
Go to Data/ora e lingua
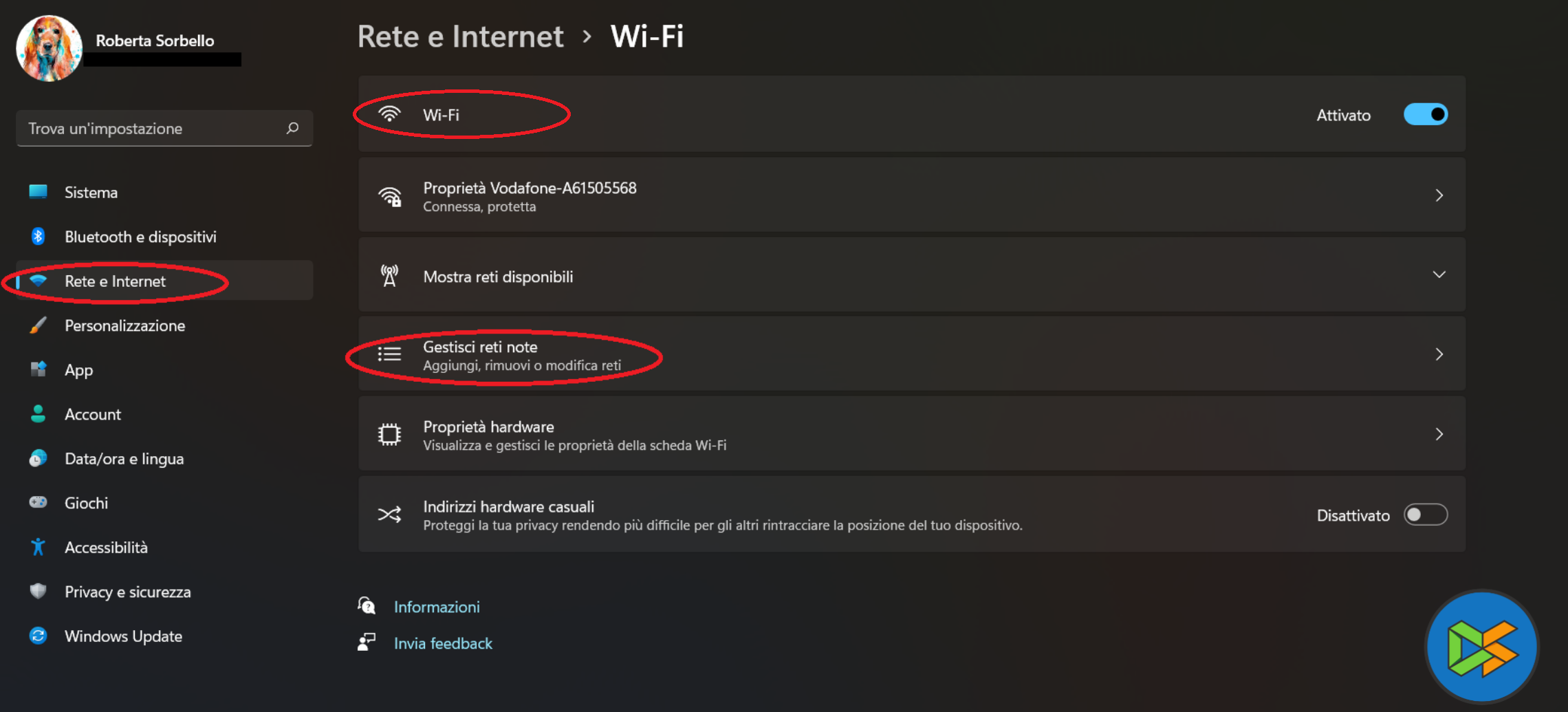tap(124, 459)
